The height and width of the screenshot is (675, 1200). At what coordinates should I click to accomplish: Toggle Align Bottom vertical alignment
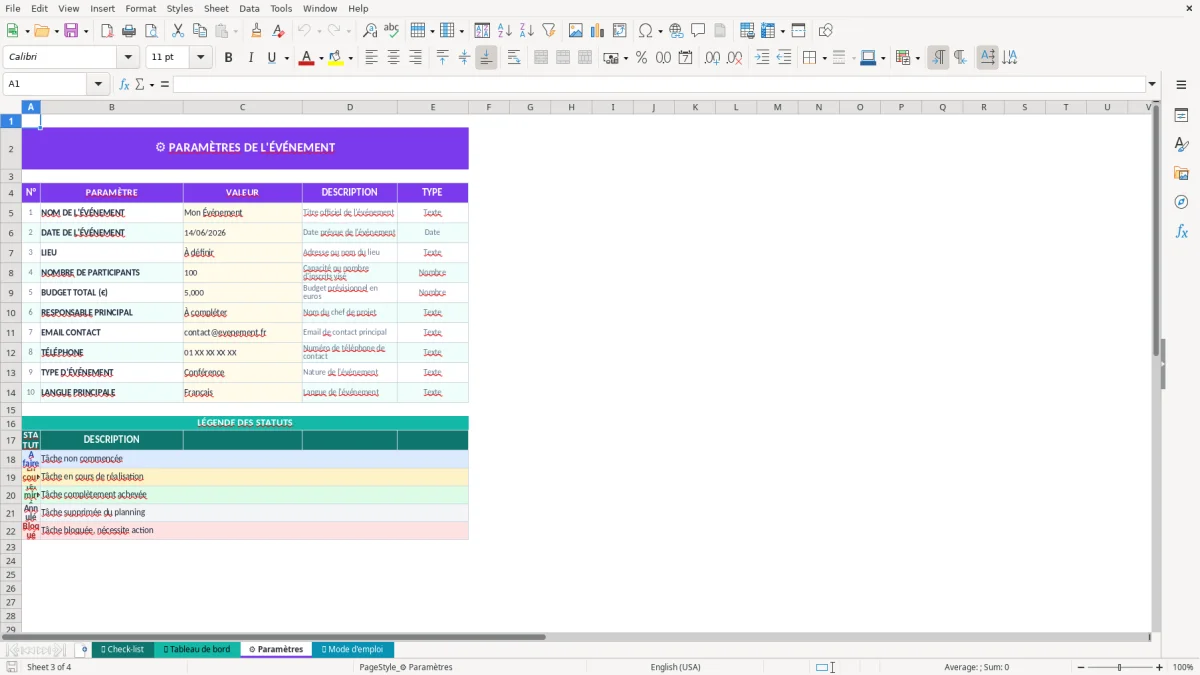pos(486,58)
